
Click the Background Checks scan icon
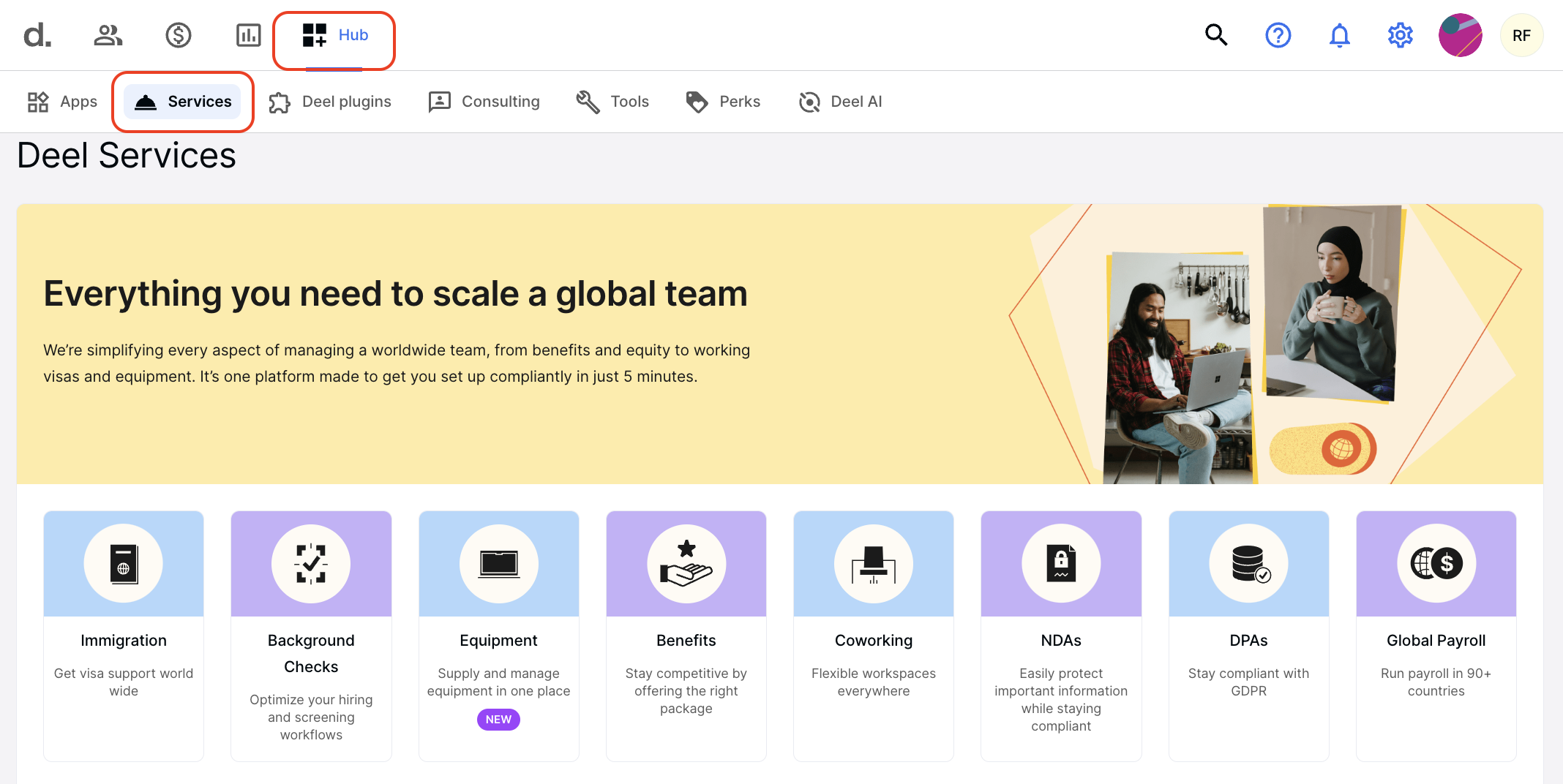coord(311,564)
